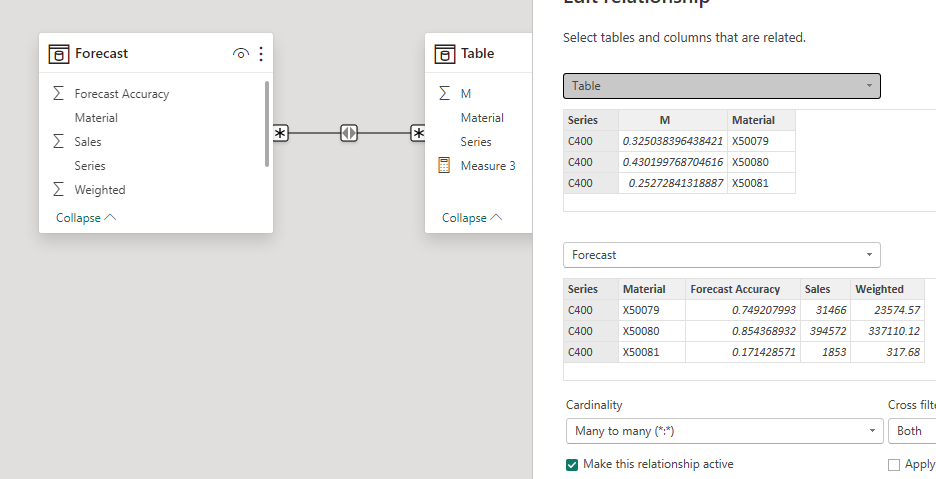
Task: Select Measure 3 in Table card
Action: tap(488, 165)
